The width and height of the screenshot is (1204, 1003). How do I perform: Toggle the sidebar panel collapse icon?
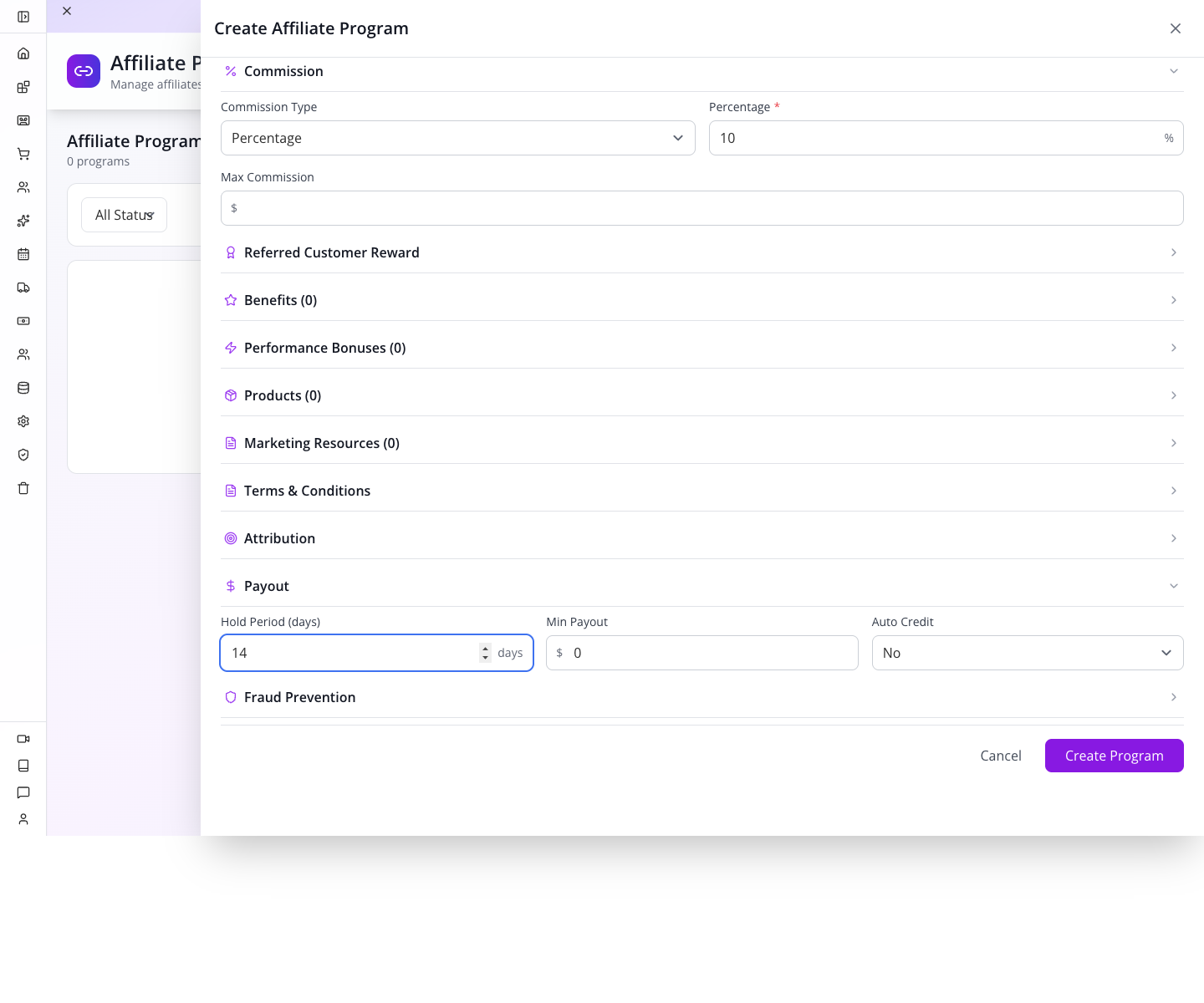click(x=23, y=17)
